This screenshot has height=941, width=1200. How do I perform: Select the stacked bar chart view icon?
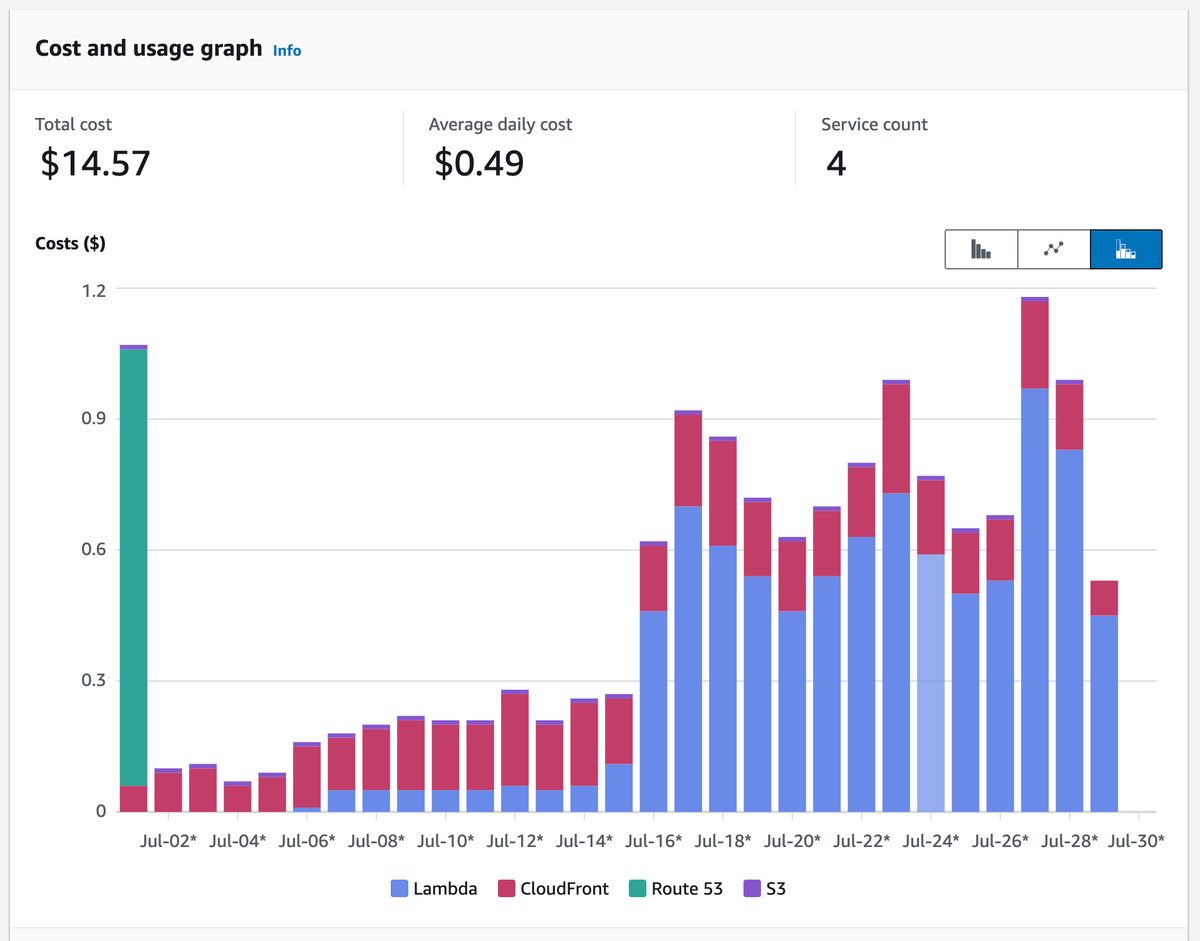(1126, 249)
